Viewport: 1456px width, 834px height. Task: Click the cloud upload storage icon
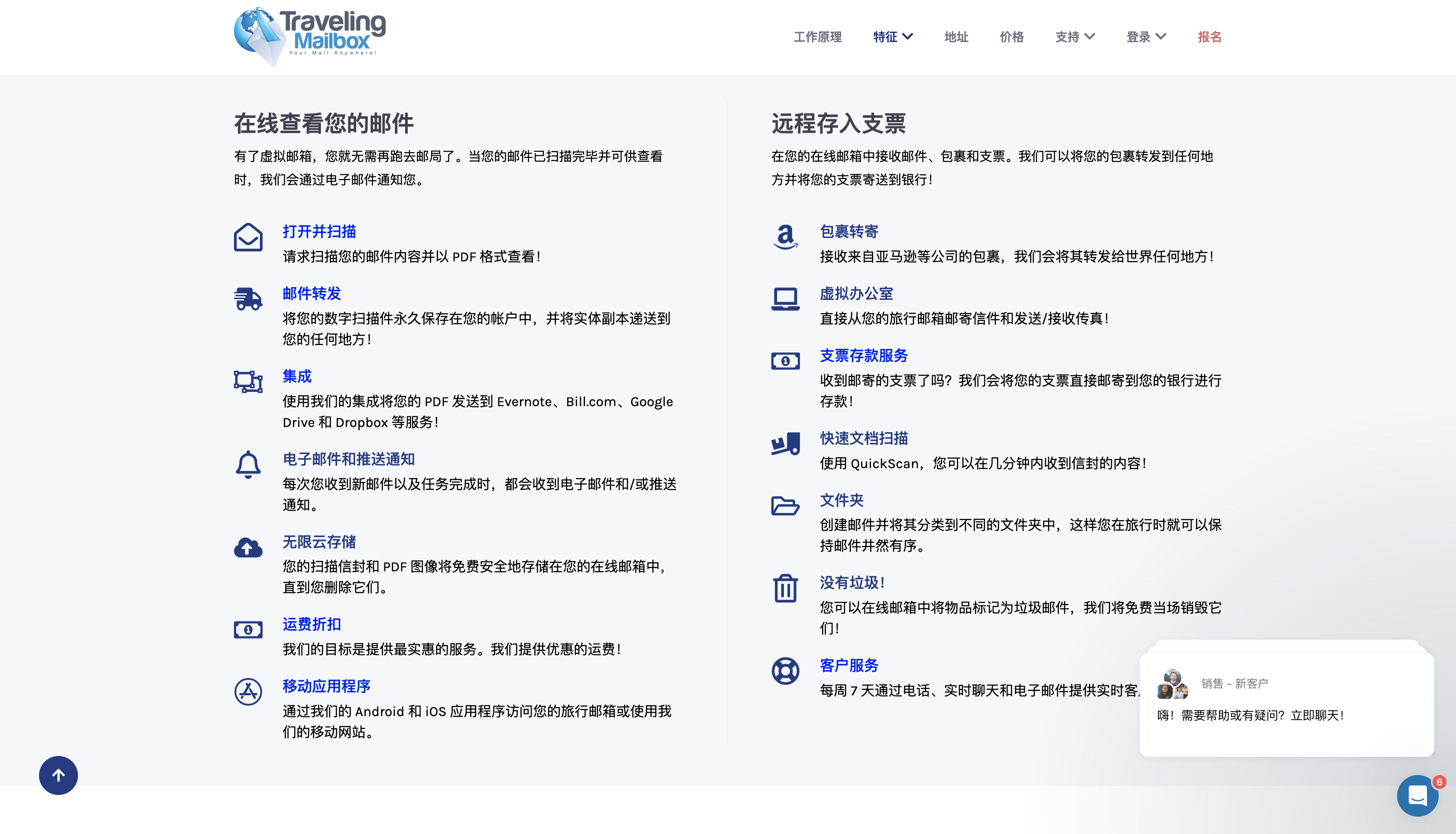click(248, 547)
